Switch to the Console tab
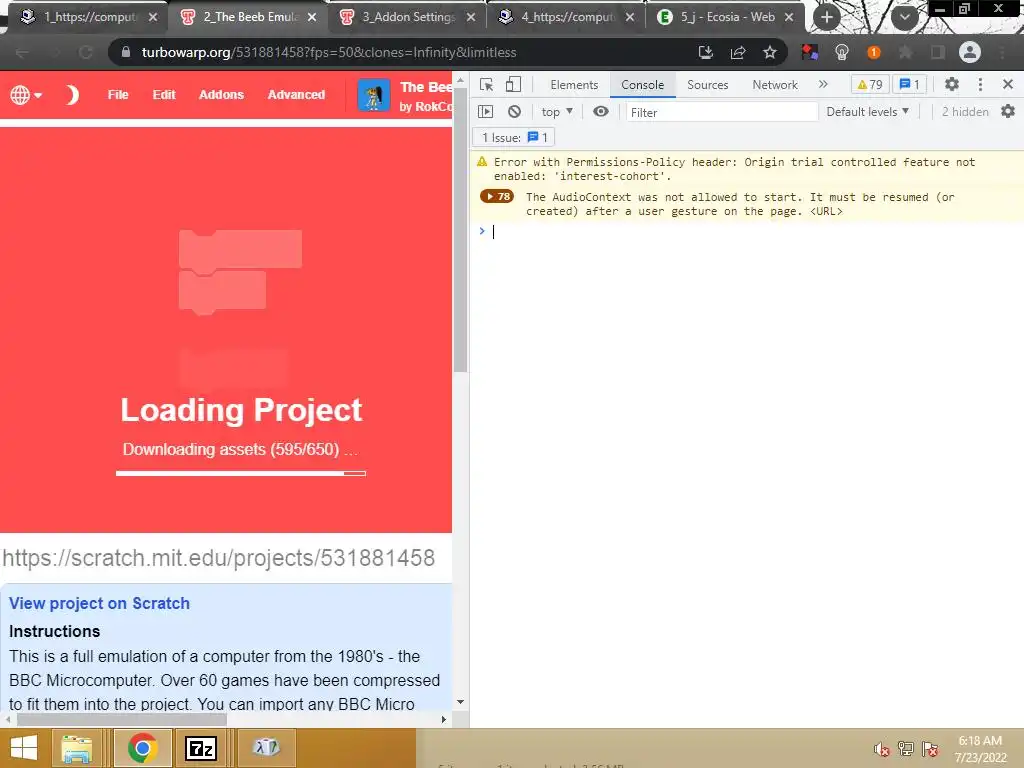This screenshot has height=768, width=1024. coord(643,85)
